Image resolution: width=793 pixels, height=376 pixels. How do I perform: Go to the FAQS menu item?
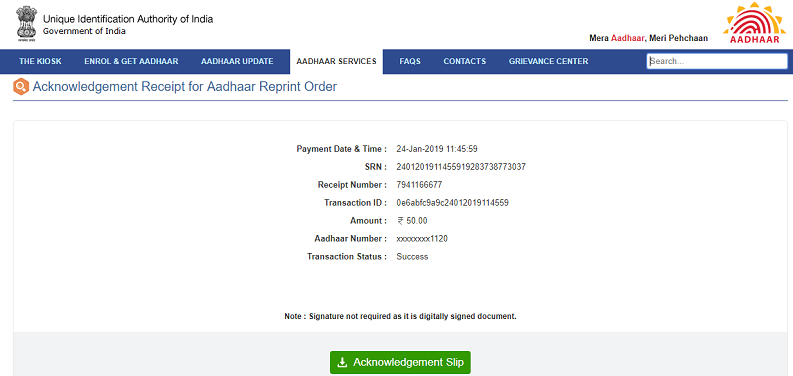click(410, 61)
